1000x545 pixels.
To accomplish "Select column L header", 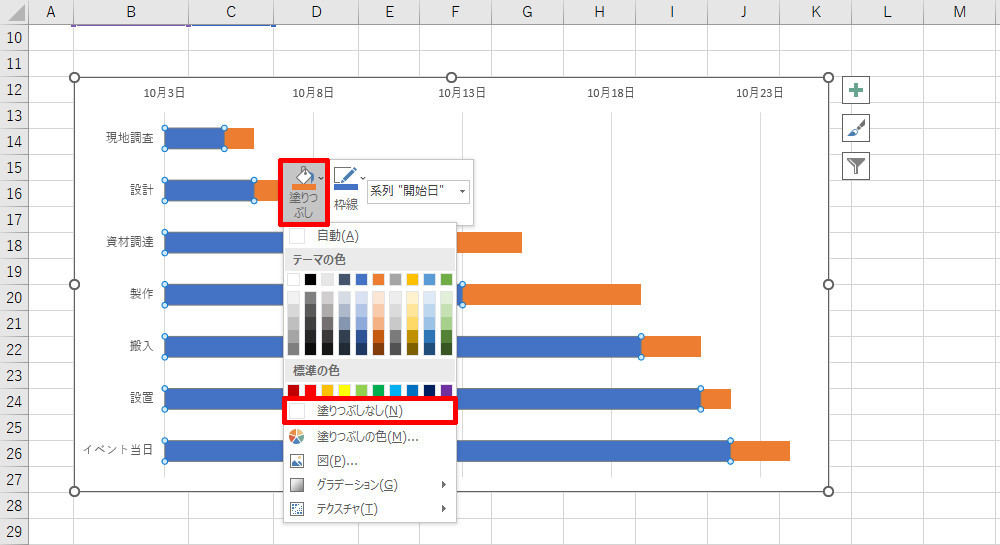I will pos(887,12).
